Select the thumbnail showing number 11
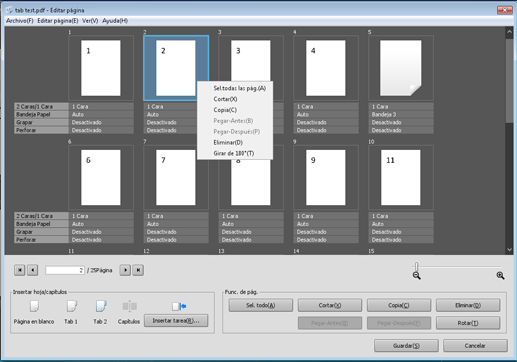This screenshot has width=517, height=362. [x=401, y=177]
